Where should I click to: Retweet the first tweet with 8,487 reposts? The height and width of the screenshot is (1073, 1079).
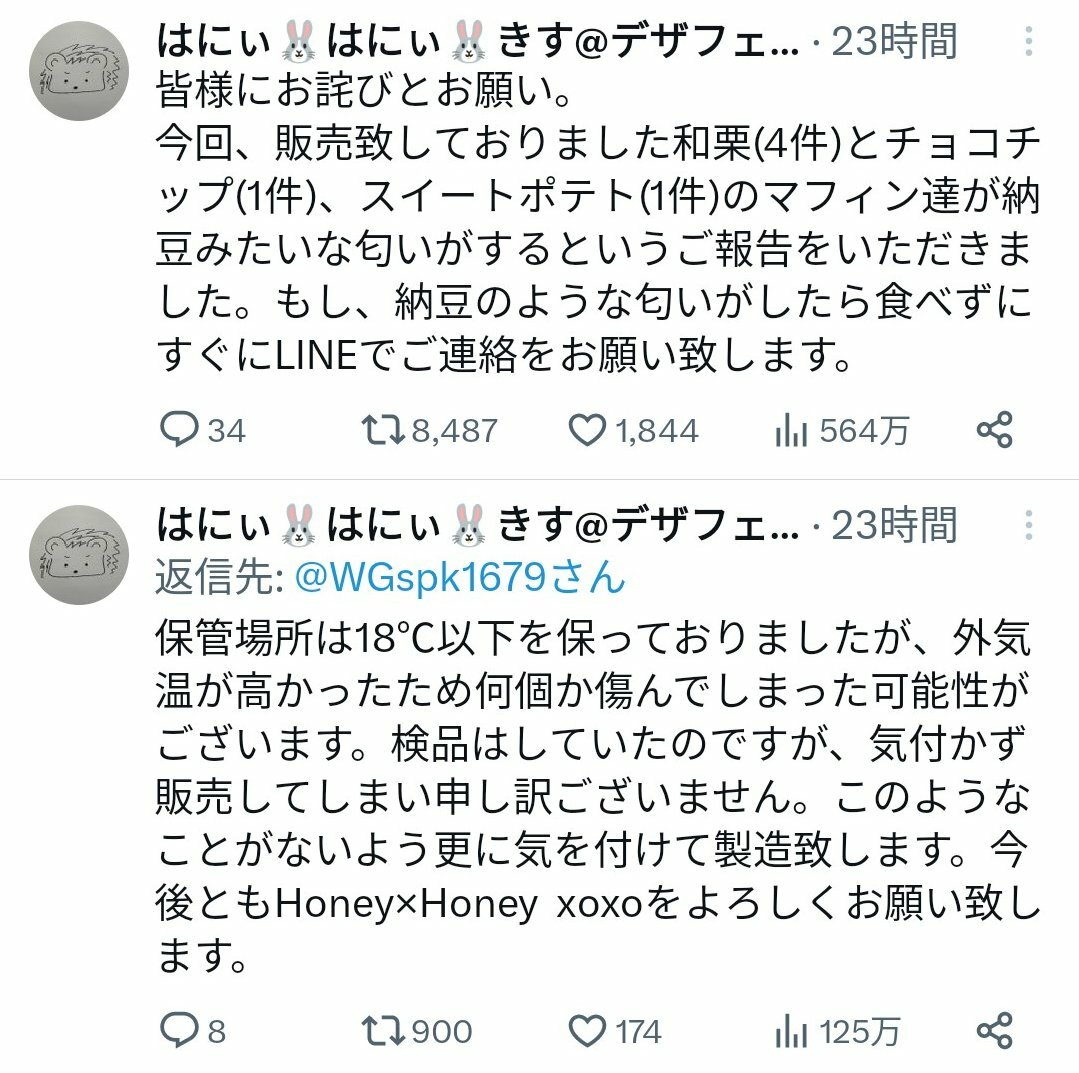coord(429,430)
